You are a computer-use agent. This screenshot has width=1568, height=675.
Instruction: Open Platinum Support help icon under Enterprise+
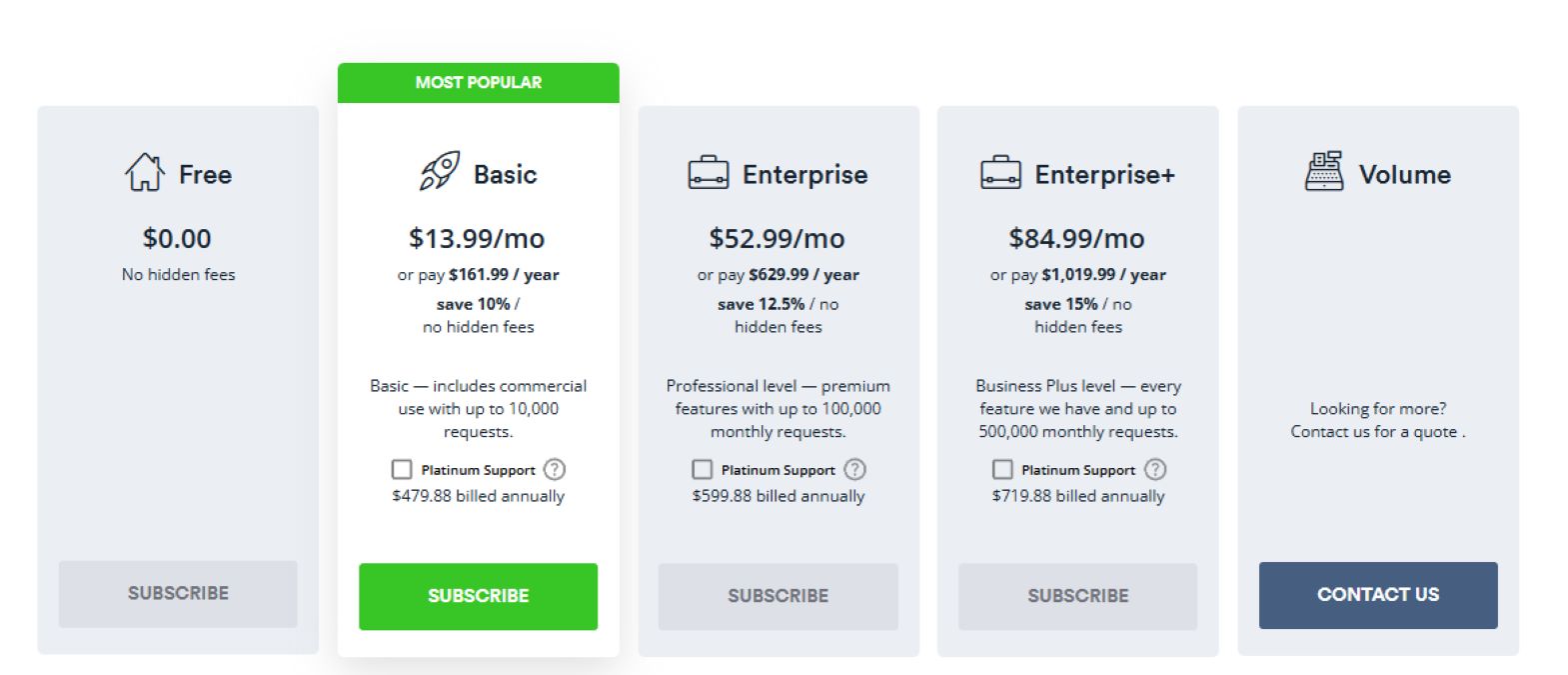point(1155,469)
